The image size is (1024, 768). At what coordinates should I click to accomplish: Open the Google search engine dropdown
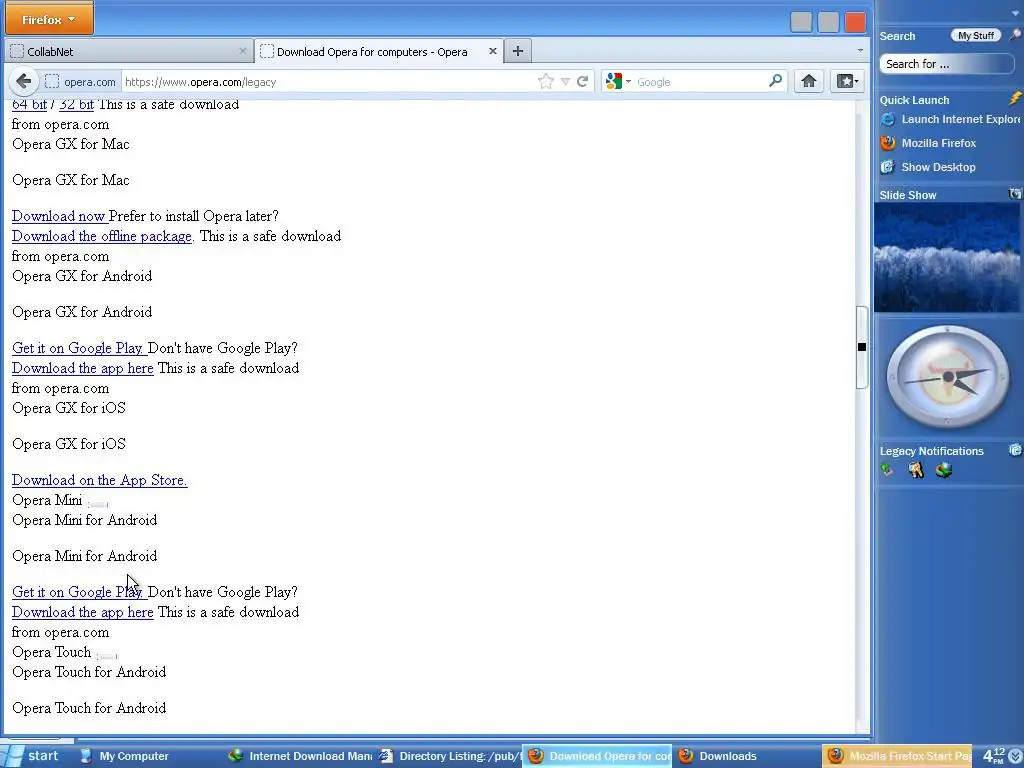click(618, 82)
